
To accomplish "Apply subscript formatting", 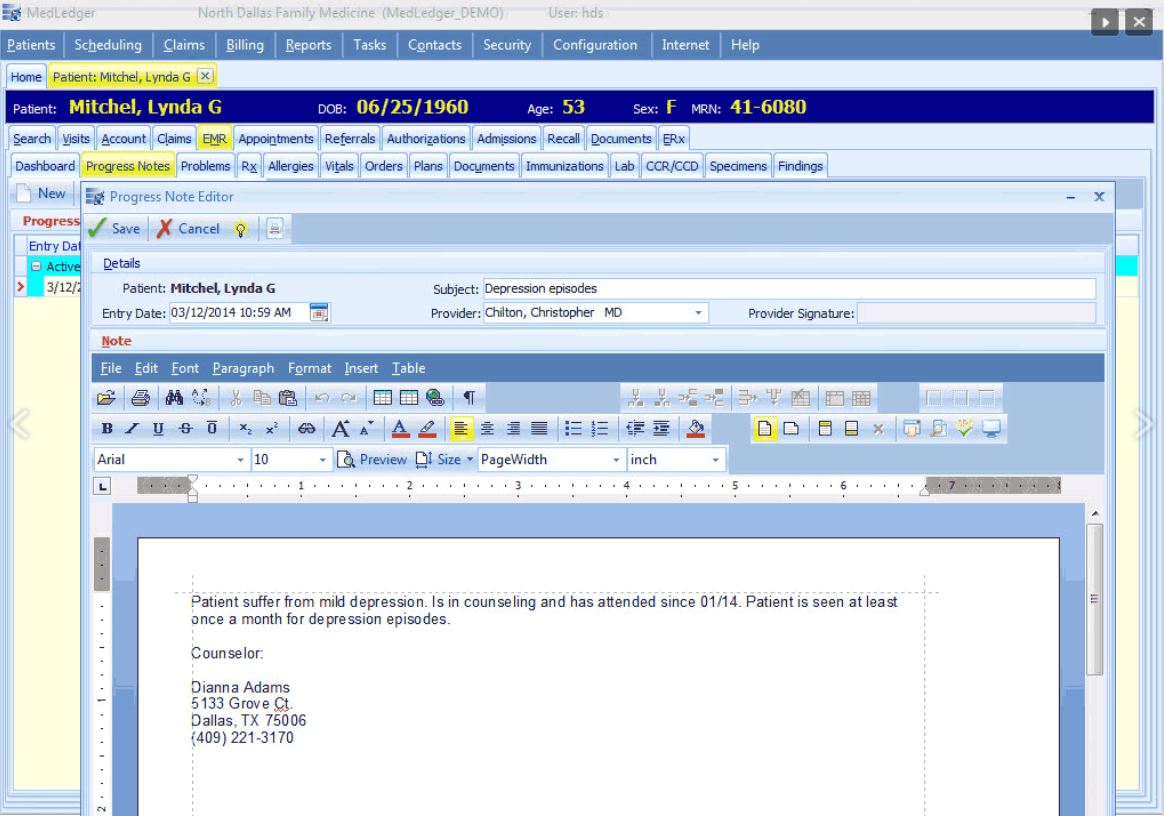I will (246, 428).
